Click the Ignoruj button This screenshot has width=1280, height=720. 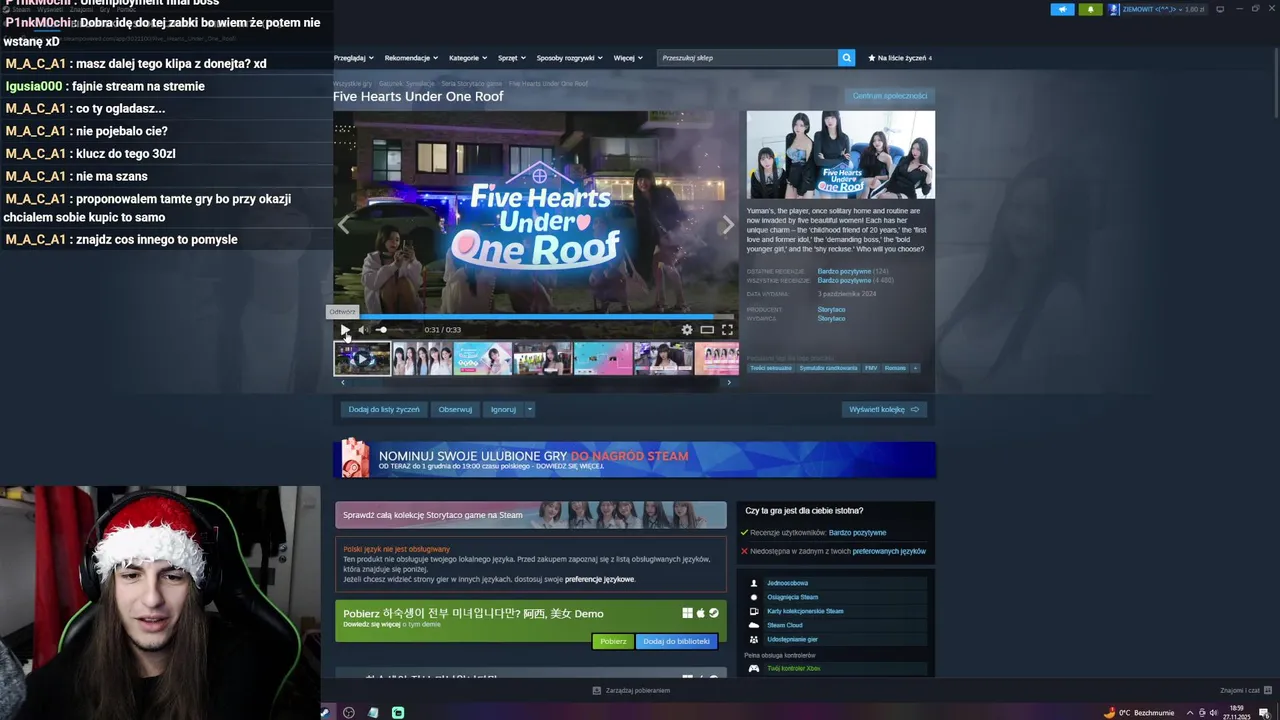pyautogui.click(x=503, y=409)
